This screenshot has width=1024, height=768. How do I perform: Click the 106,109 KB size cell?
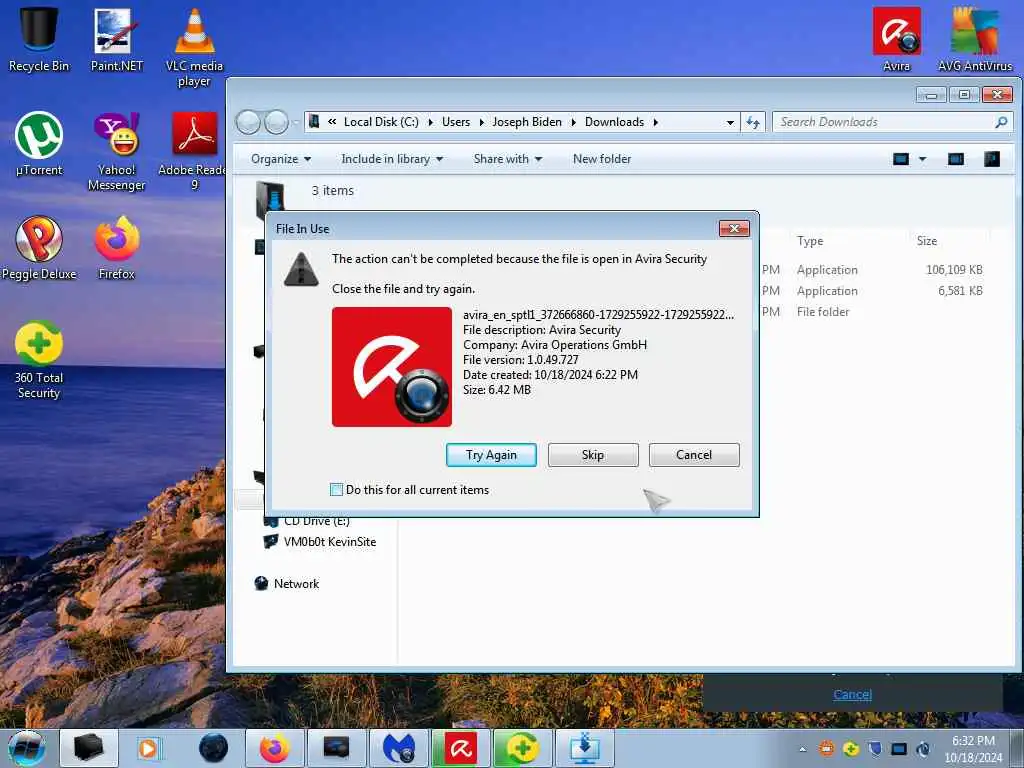click(x=954, y=270)
